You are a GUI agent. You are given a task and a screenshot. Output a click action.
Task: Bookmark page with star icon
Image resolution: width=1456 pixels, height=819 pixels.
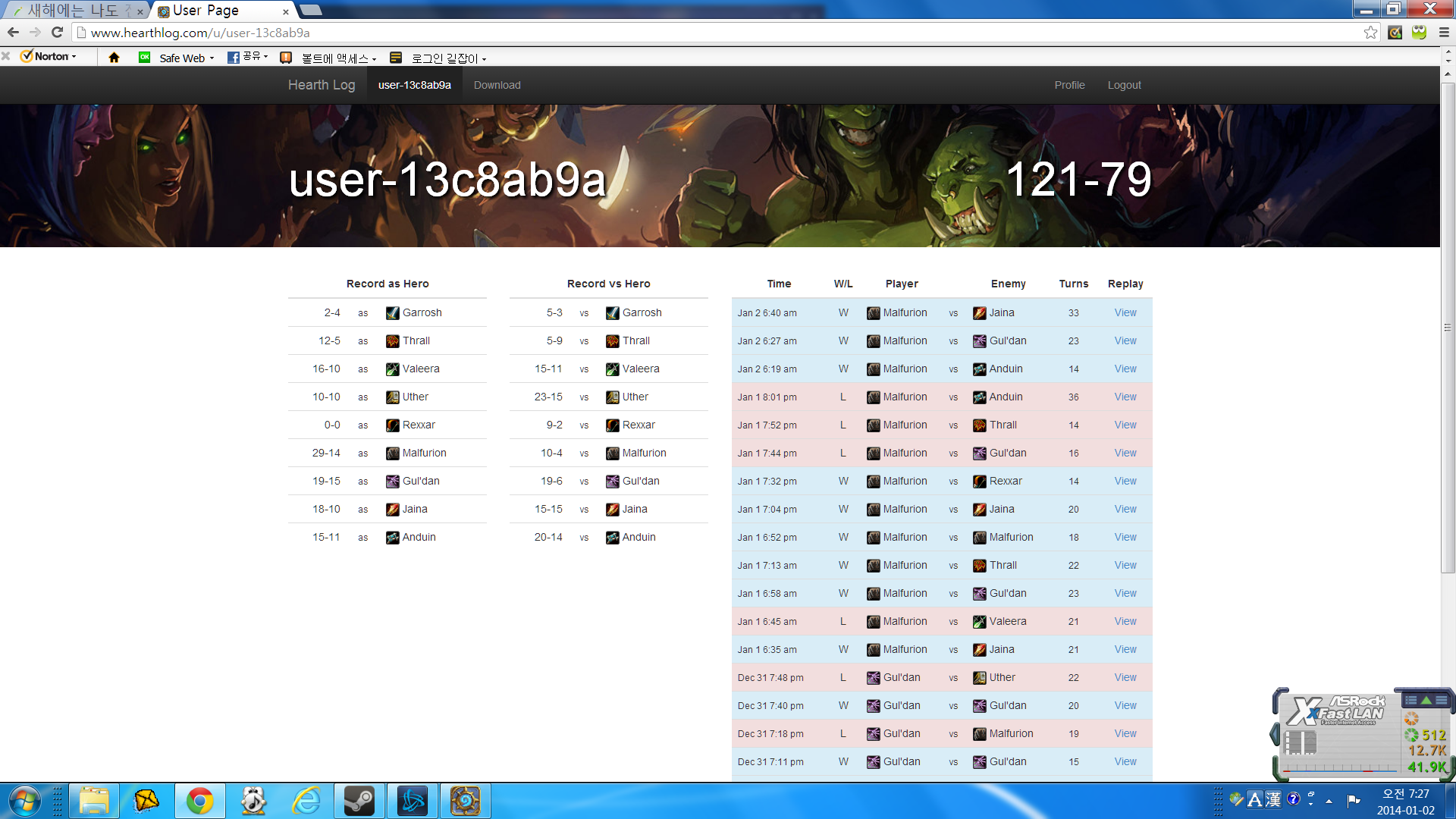(x=1370, y=33)
